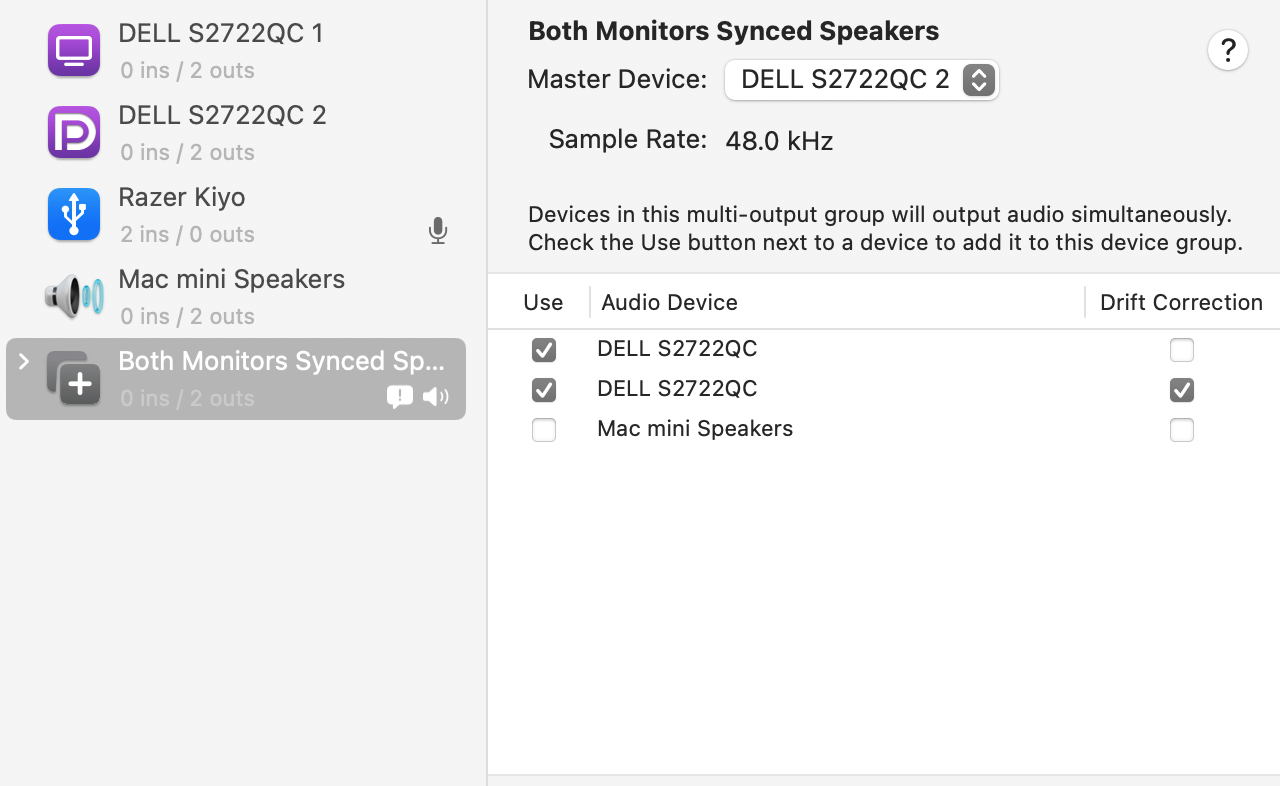Click the microphone icon beside Razer Kiyo
This screenshot has height=786, width=1280.
coord(437,230)
